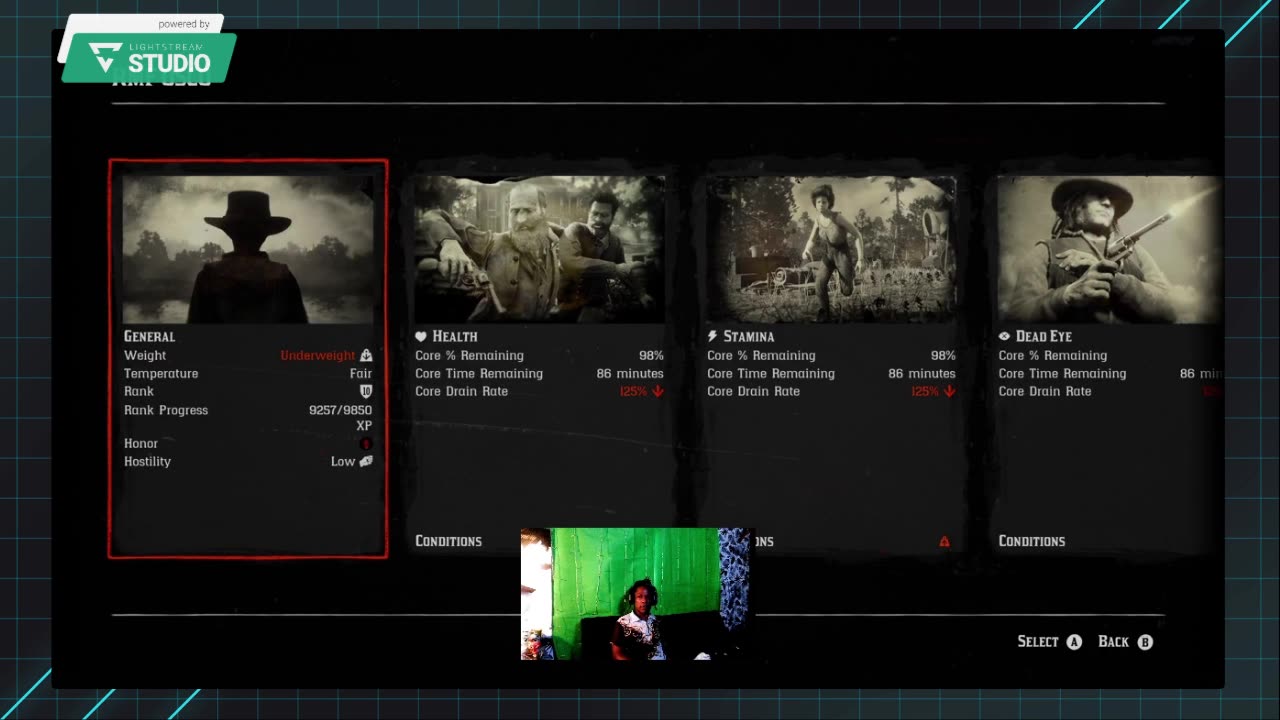Open the Dead Eye section heading
This screenshot has width=1280, height=720.
click(1044, 337)
